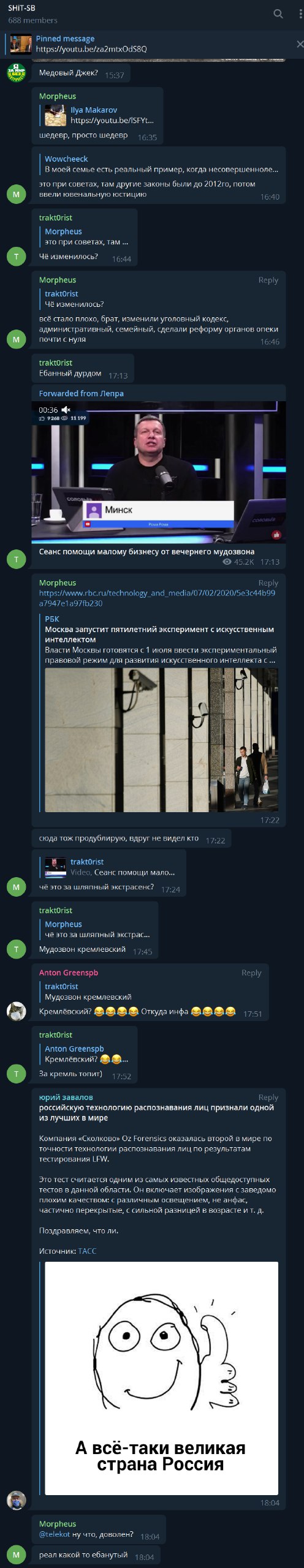The width and height of the screenshot is (304, 1568).
Task: Reply to Morpheus's rbc.ru link message
Action: coord(268,583)
